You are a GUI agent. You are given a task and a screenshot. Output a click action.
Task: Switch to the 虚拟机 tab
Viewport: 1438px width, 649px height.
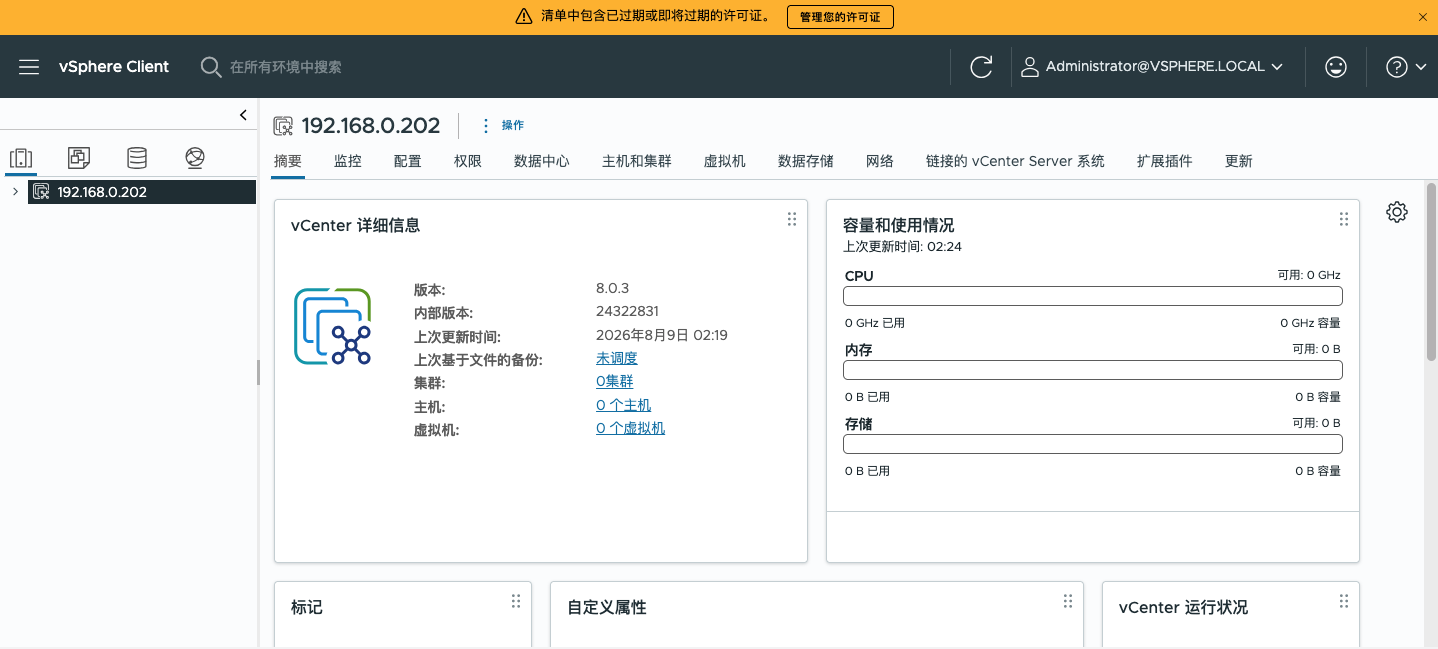(725, 161)
